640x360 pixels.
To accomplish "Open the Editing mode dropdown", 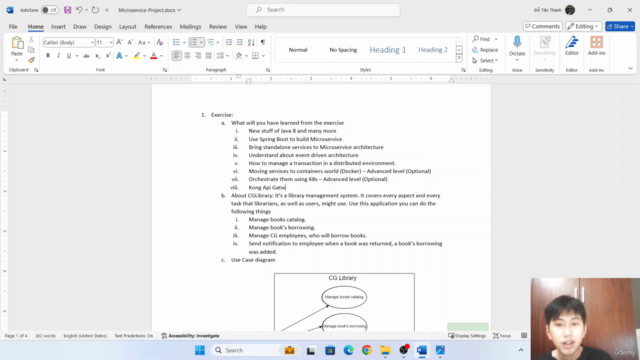I will coord(583,26).
